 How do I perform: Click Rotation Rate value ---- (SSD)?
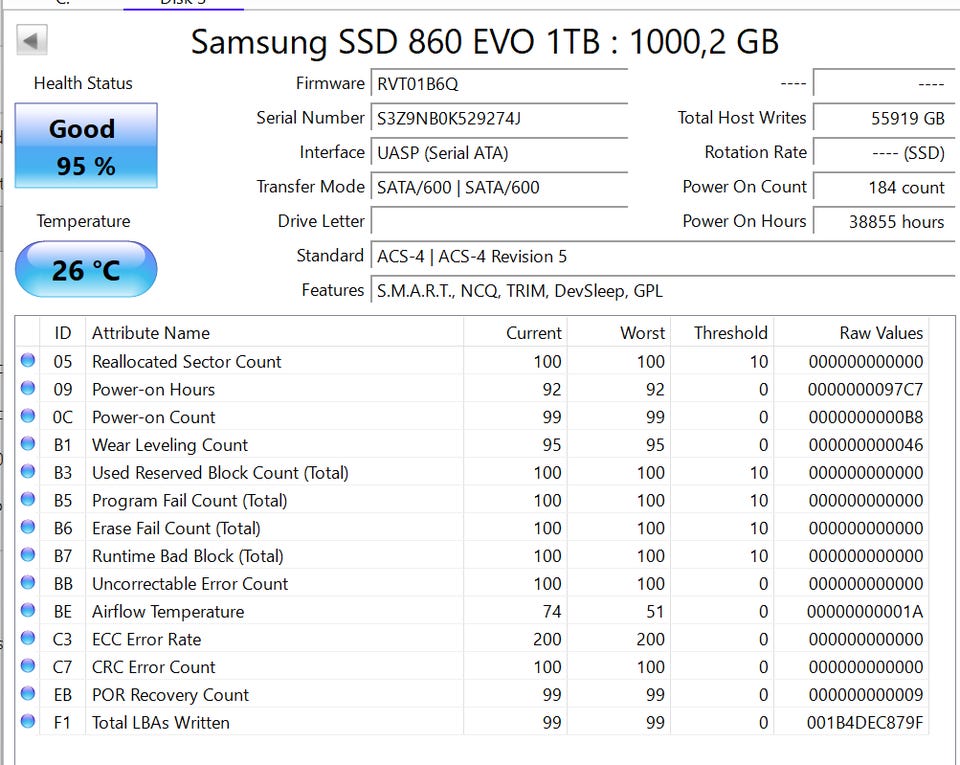883,152
